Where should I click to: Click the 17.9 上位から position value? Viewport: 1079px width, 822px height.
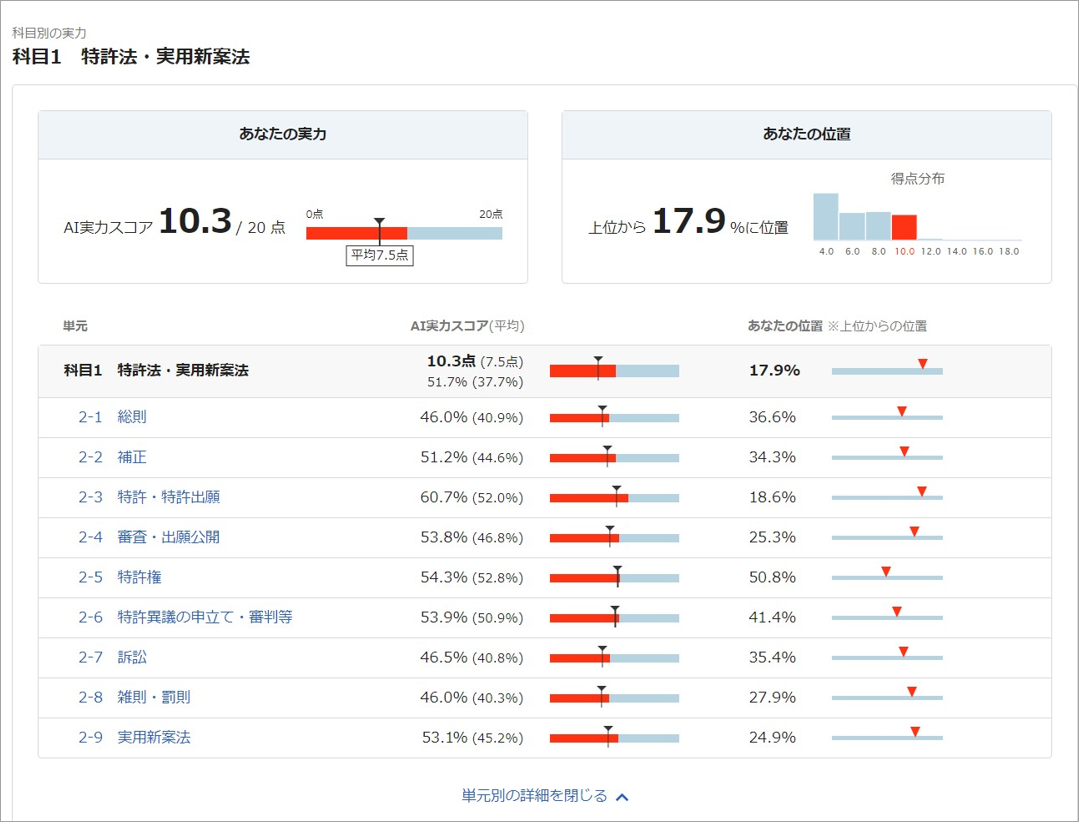click(689, 221)
